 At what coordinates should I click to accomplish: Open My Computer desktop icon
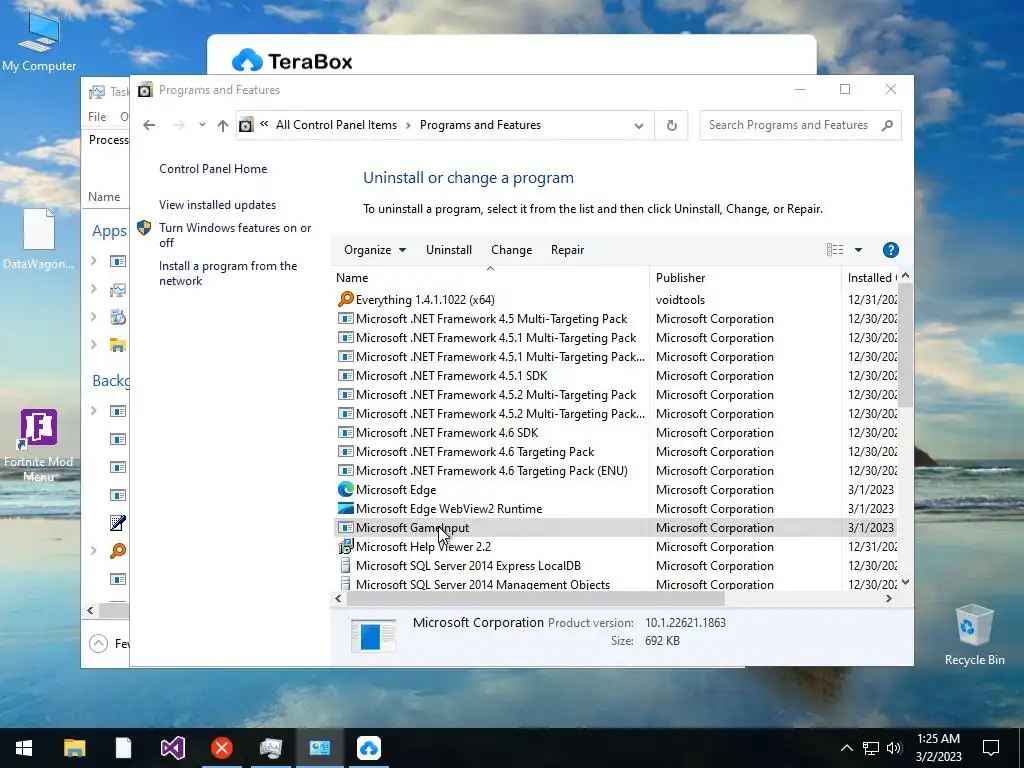(39, 42)
